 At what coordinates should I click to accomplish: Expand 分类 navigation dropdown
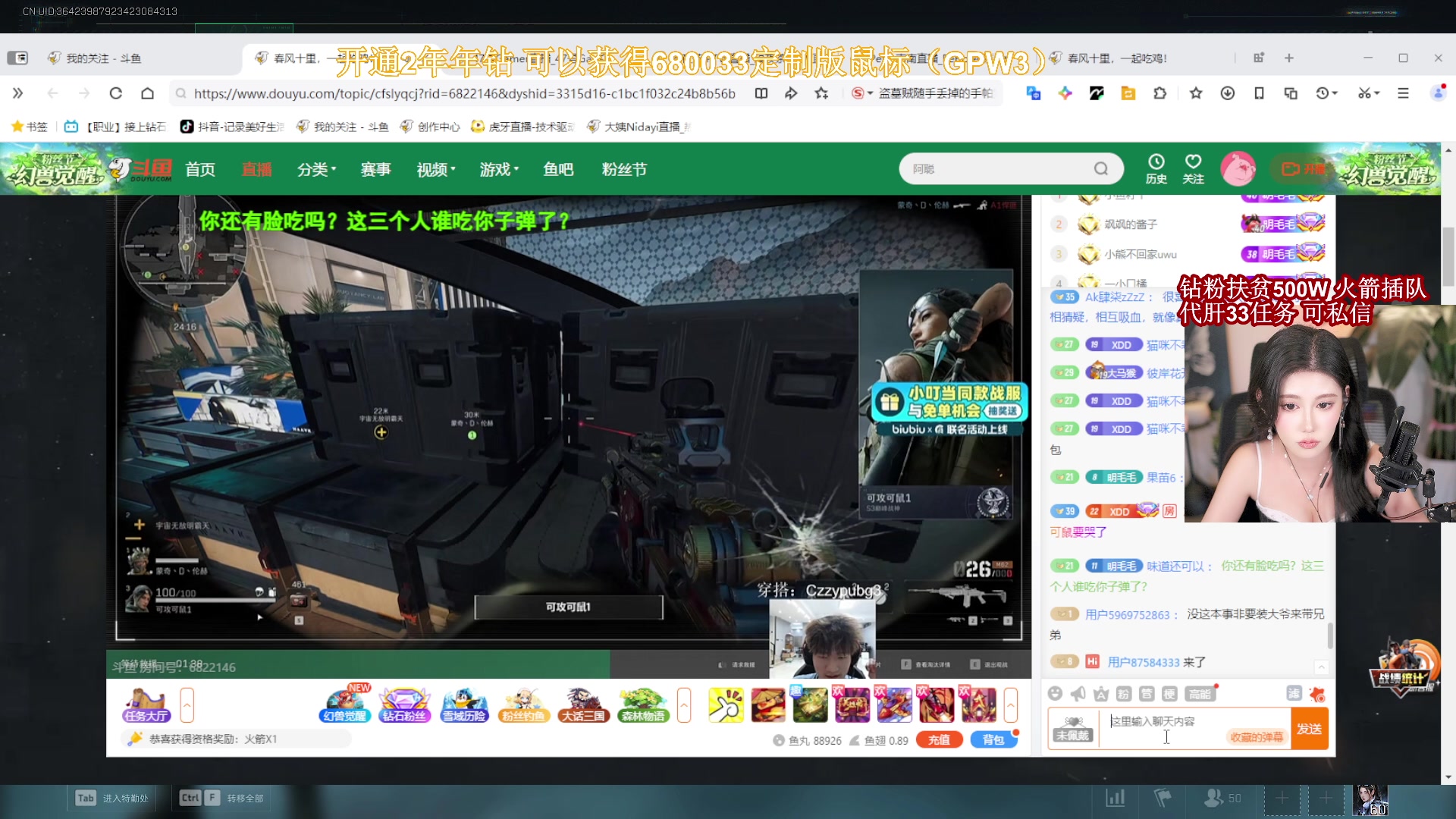[x=316, y=169]
